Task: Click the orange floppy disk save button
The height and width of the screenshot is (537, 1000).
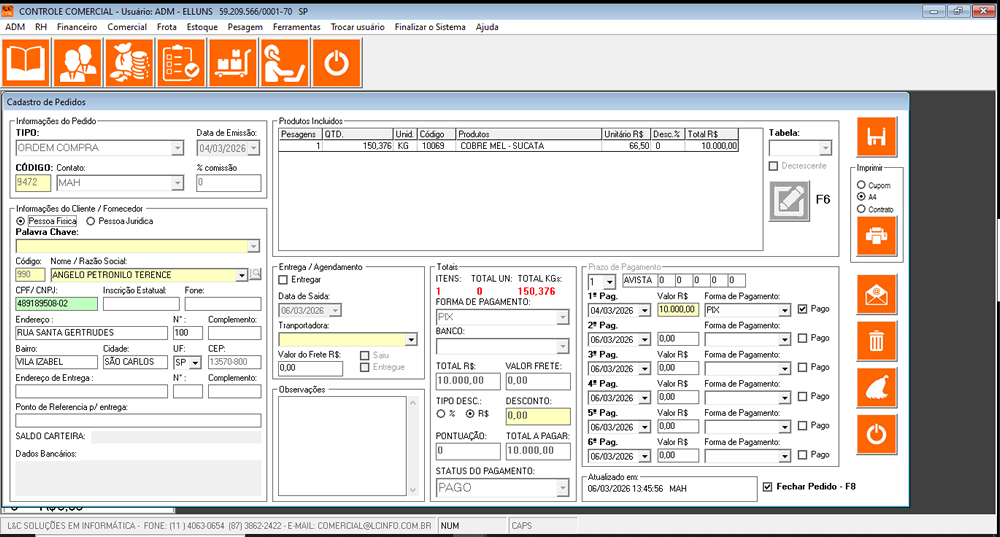Action: click(x=877, y=138)
